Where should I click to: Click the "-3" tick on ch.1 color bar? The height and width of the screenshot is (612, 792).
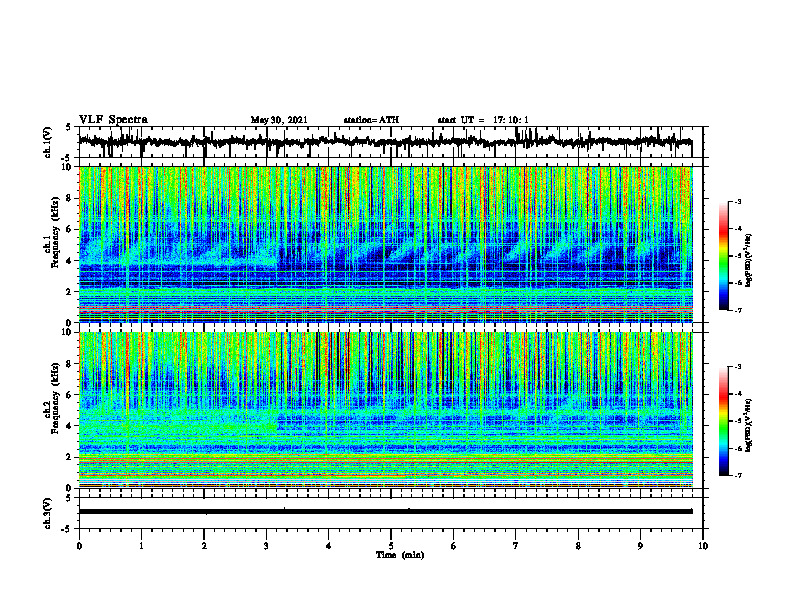pos(738,201)
